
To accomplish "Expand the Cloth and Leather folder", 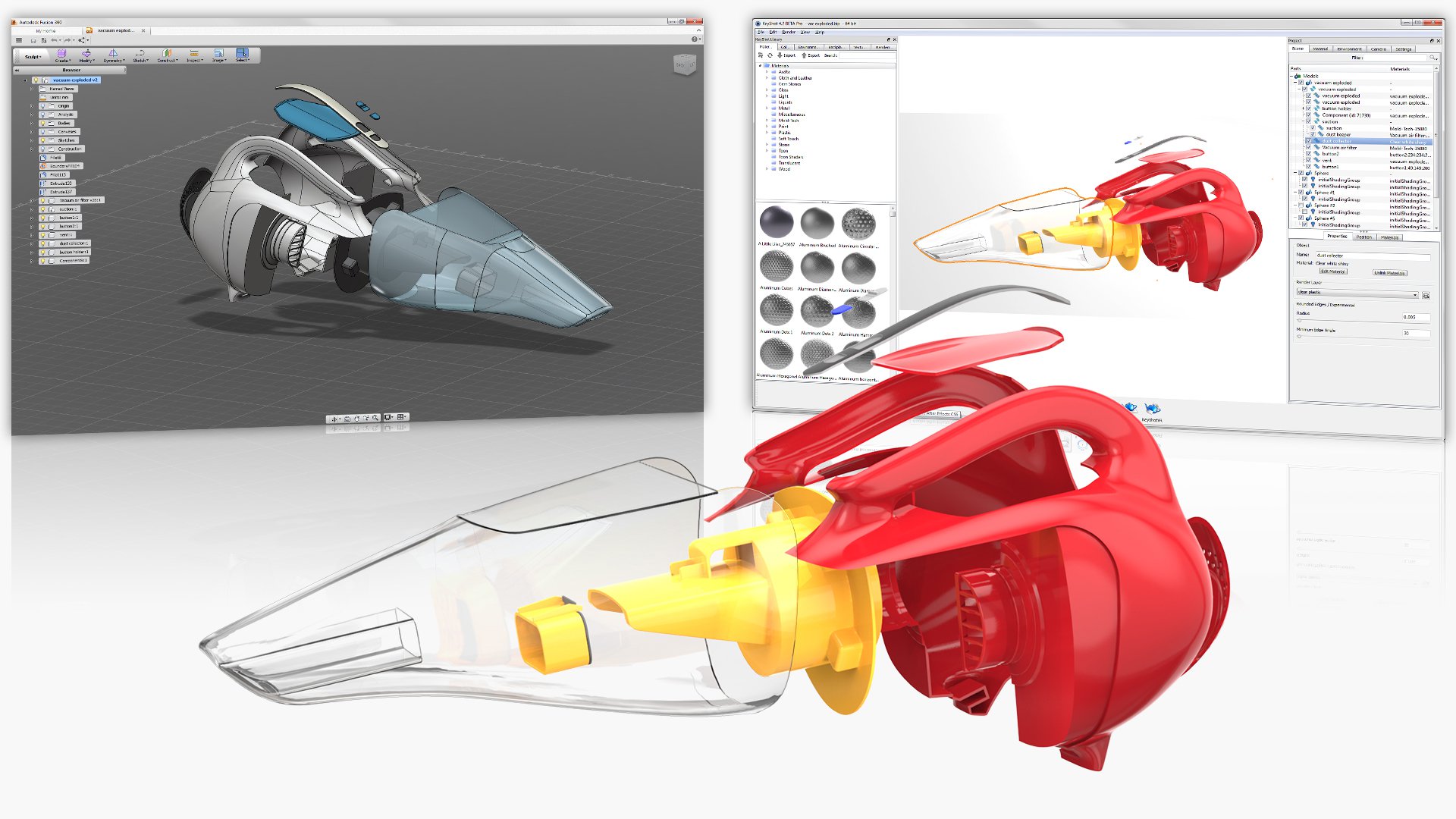I will (x=767, y=78).
